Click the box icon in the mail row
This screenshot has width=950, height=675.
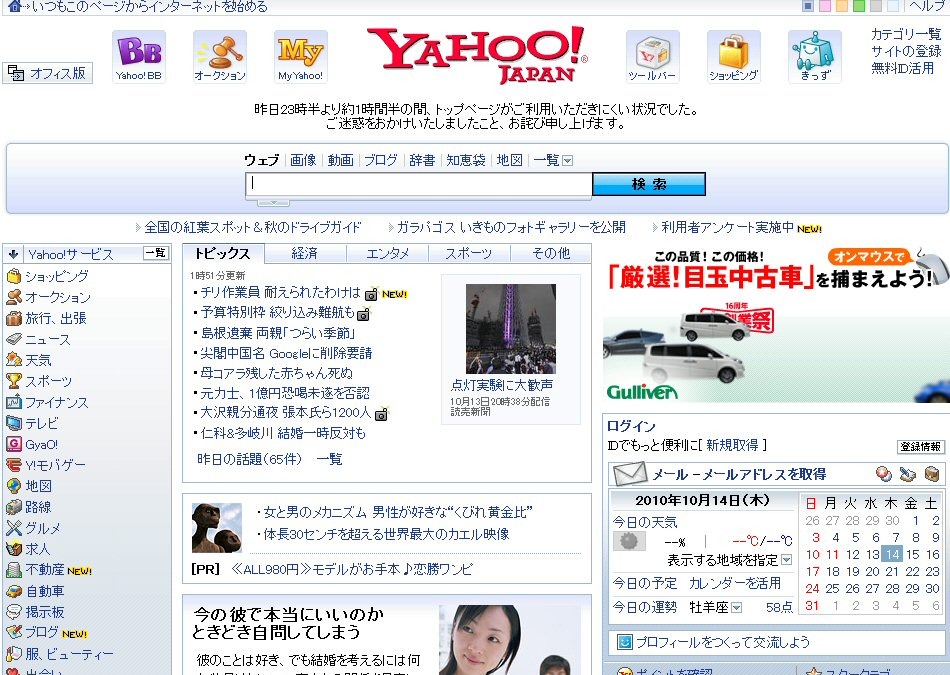932,474
